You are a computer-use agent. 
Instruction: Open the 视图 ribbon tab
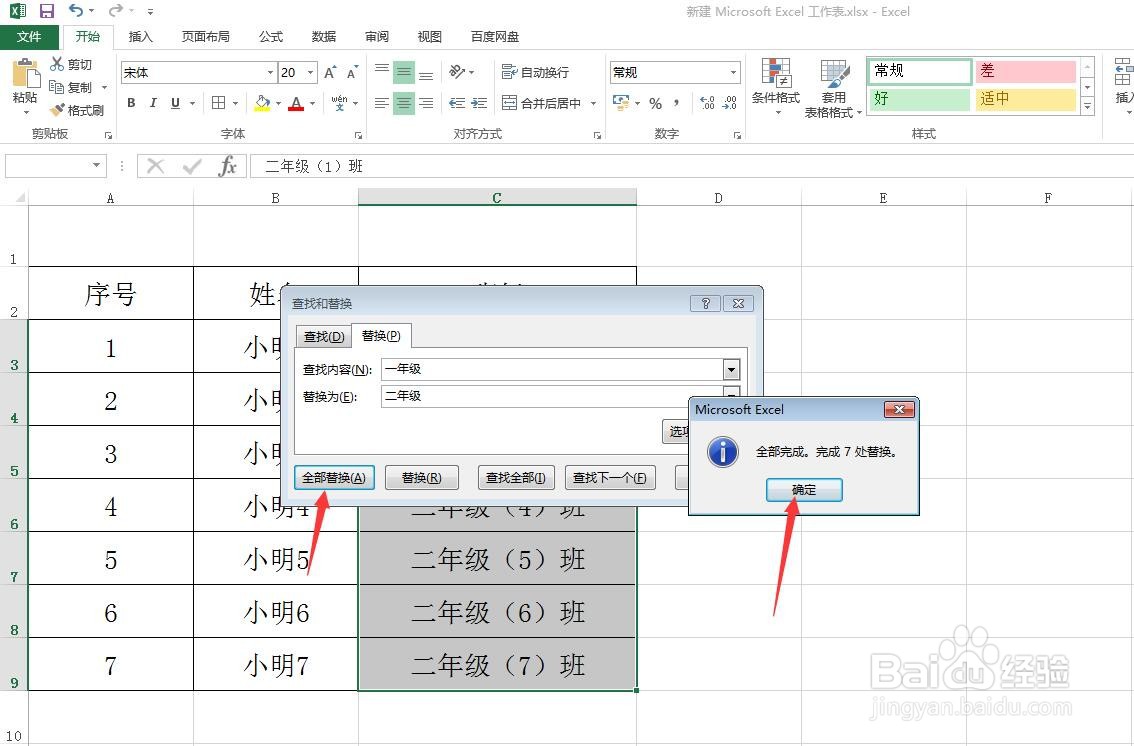click(x=429, y=36)
